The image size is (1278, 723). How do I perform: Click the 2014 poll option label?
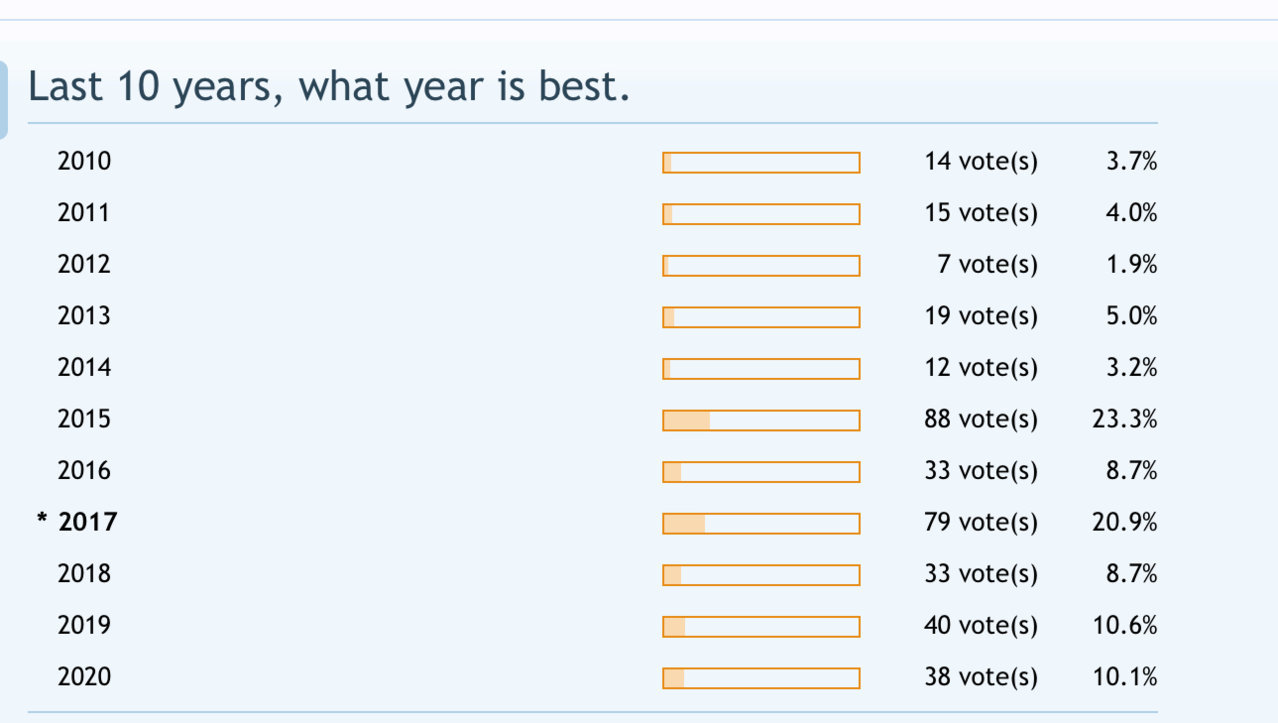click(84, 367)
